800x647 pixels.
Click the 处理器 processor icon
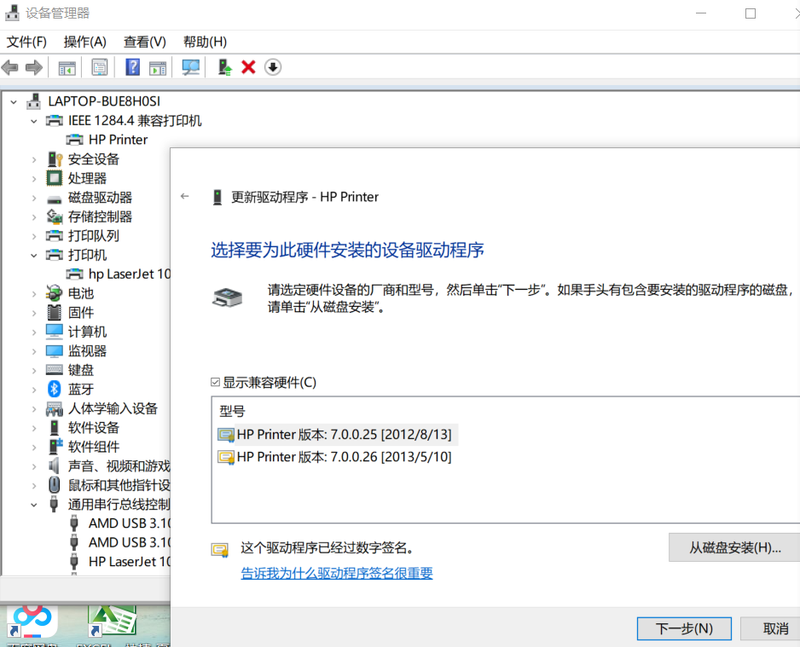[54, 178]
